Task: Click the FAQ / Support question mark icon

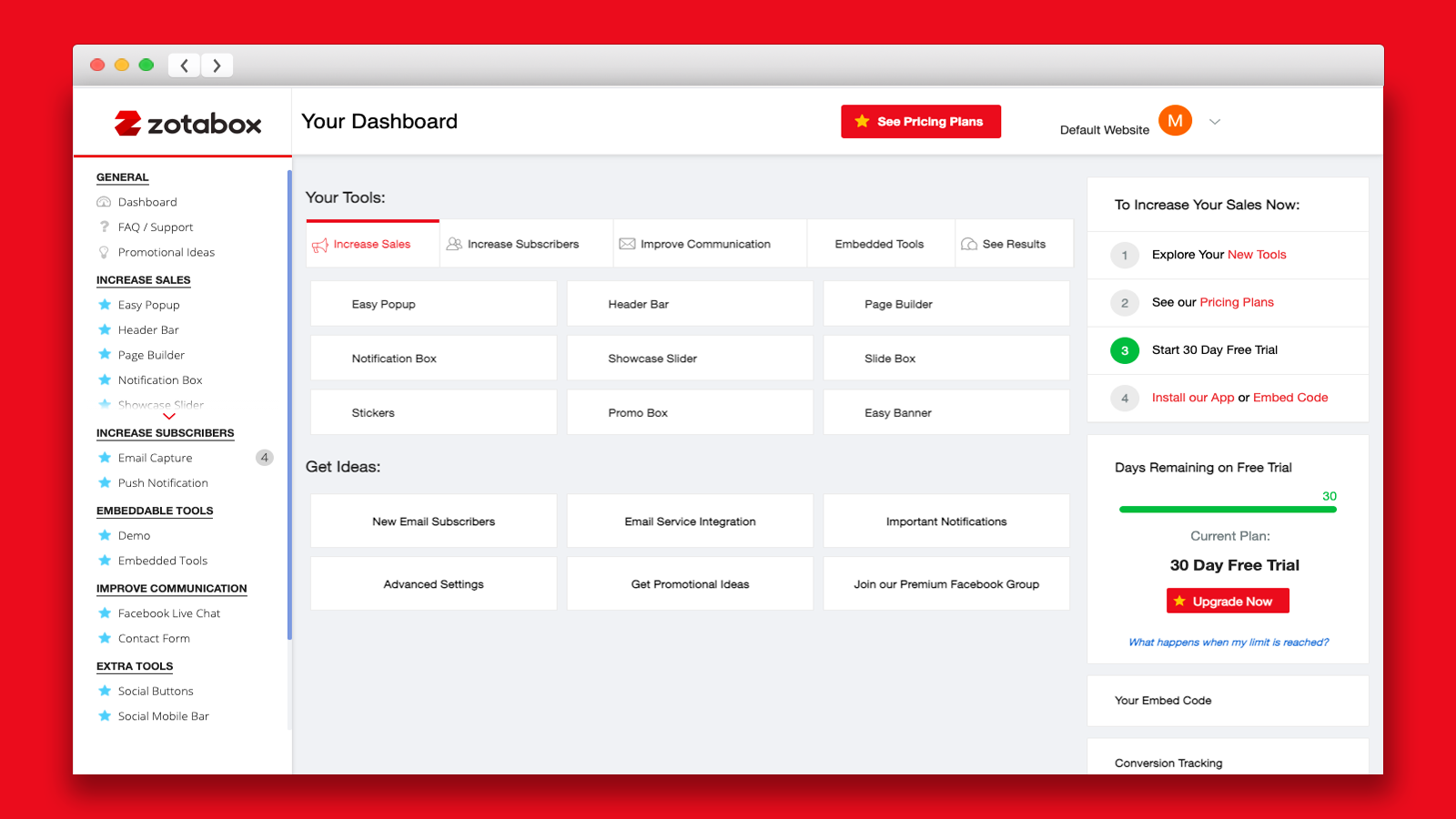Action: [104, 227]
